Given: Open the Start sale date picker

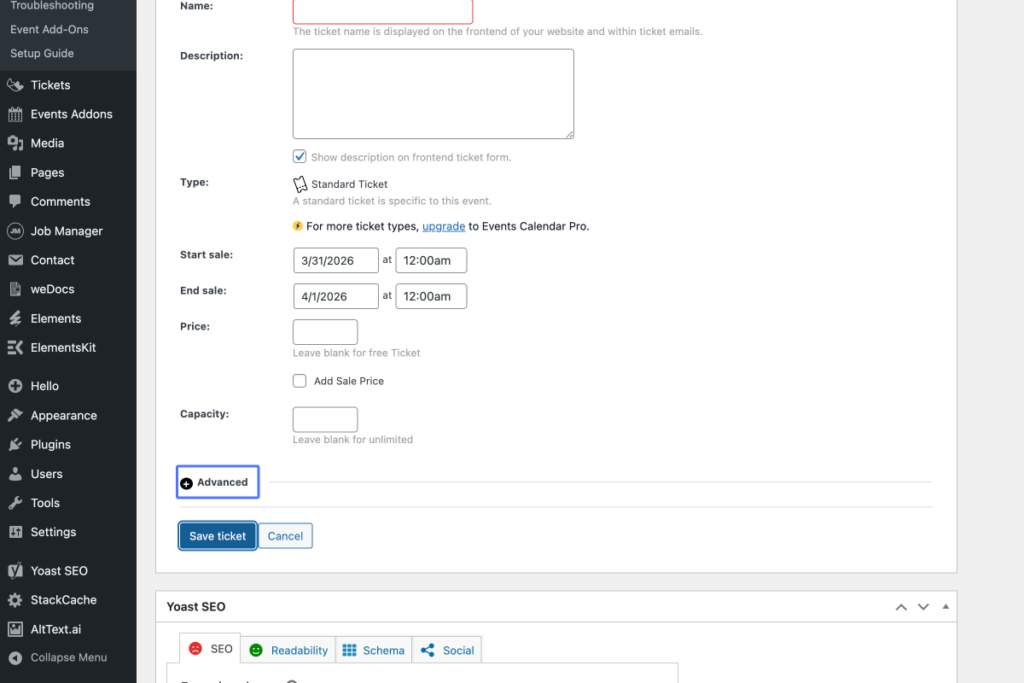Looking at the screenshot, I should pyautogui.click(x=336, y=261).
